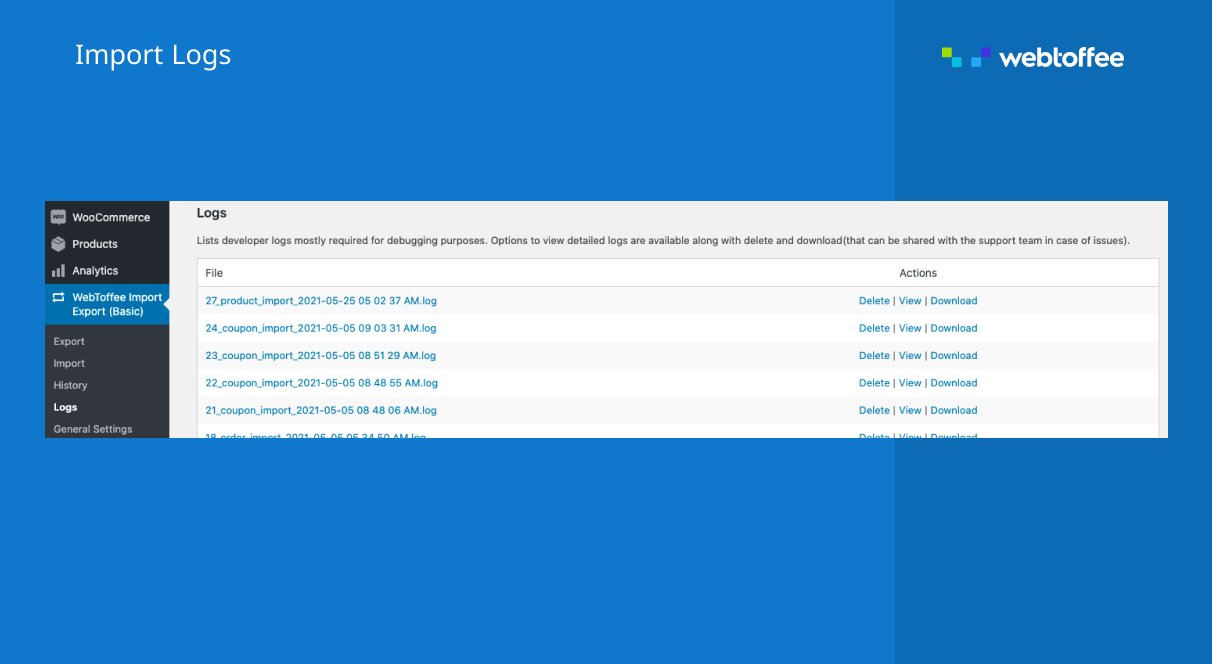This screenshot has width=1212, height=664.
Task: Select the Logs submenu item
Action: (x=65, y=407)
